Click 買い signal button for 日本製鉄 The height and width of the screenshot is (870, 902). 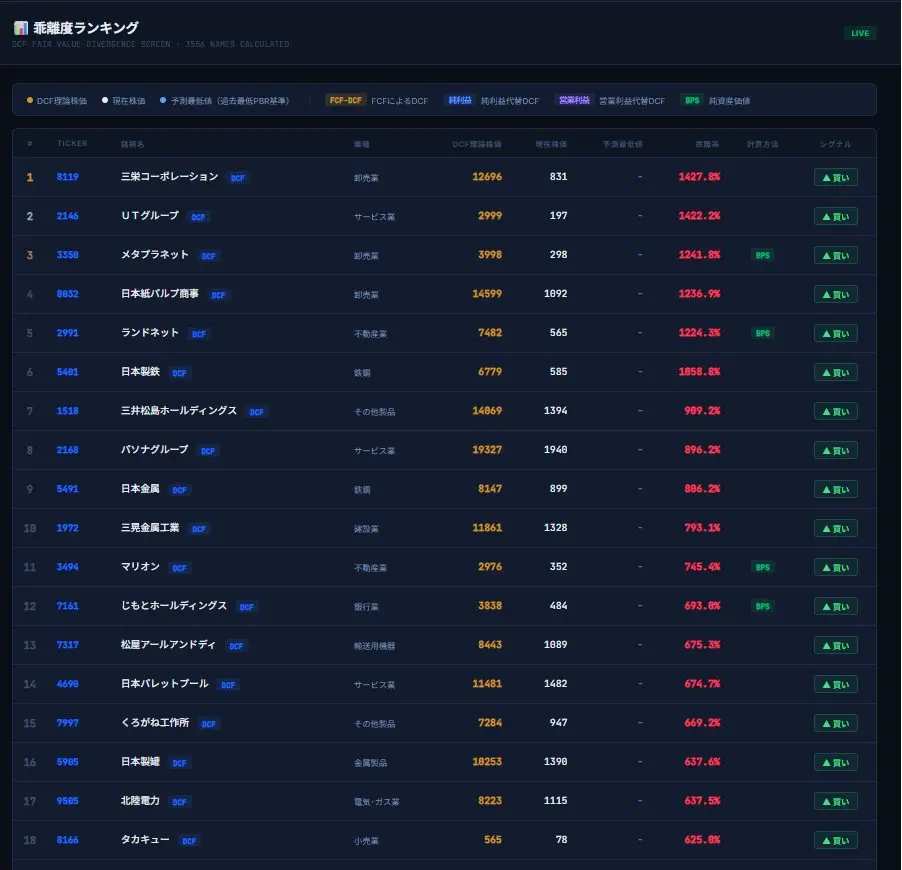(x=836, y=372)
